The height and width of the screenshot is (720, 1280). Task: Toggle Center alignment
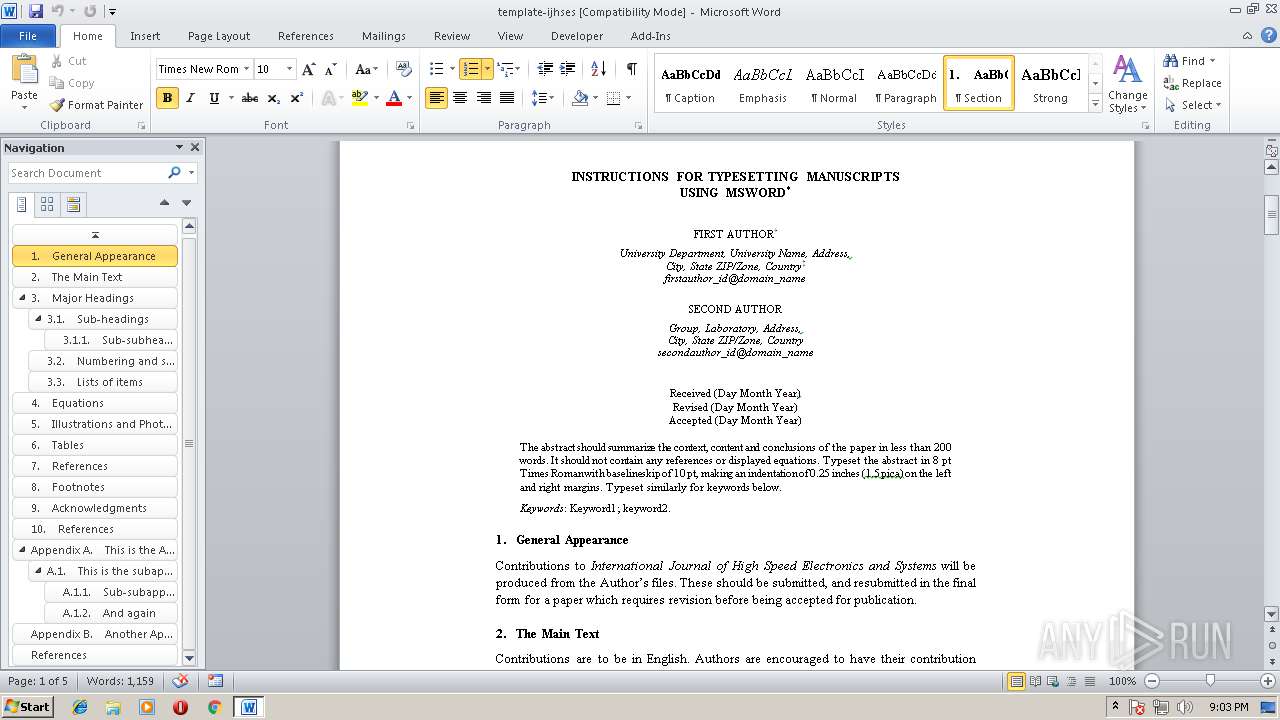[460, 98]
